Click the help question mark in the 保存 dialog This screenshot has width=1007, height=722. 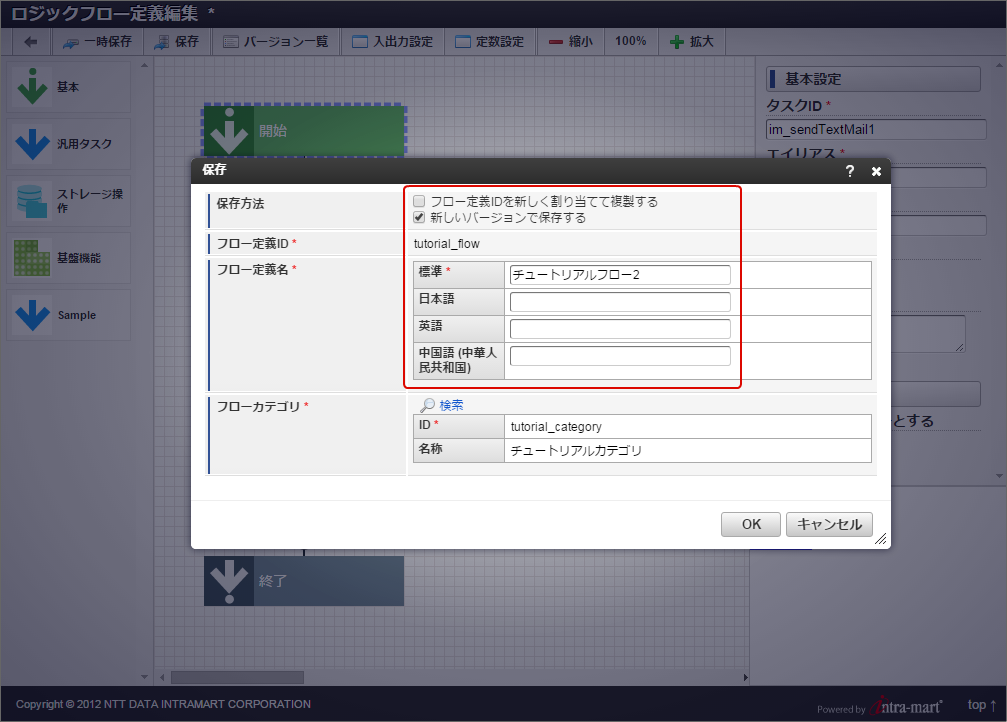pyautogui.click(x=849, y=170)
